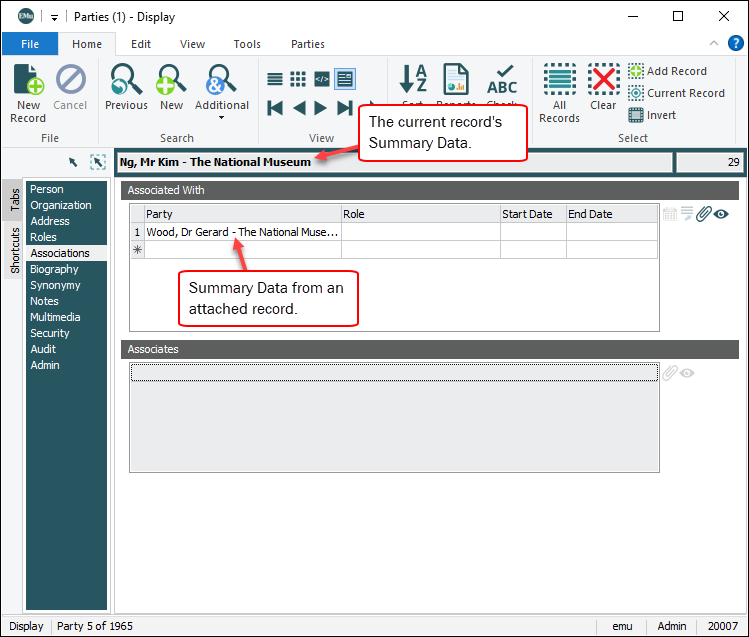
Task: Expand the Additional search dropdown
Action: [221, 117]
